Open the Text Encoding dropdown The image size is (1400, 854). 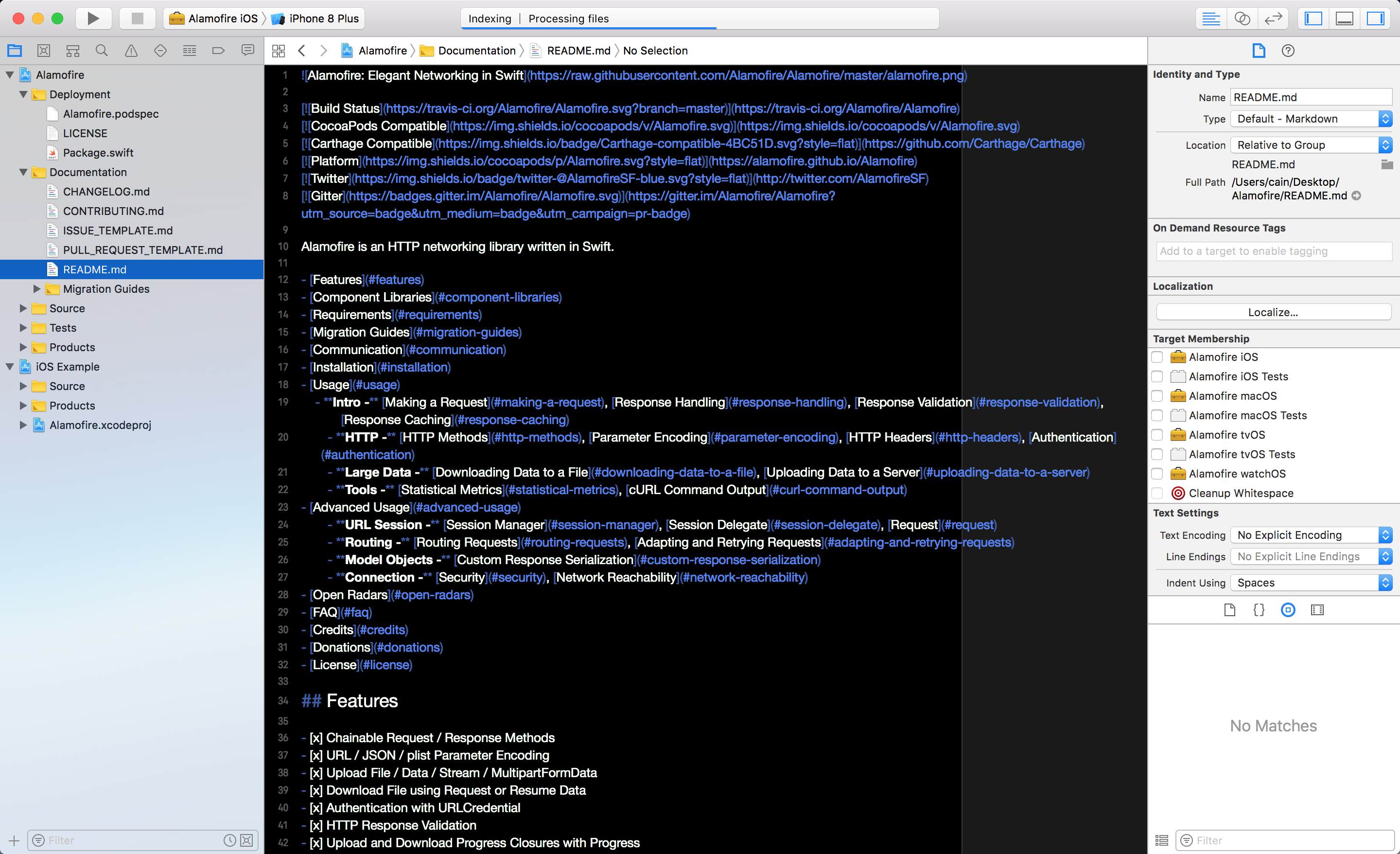pyautogui.click(x=1310, y=535)
